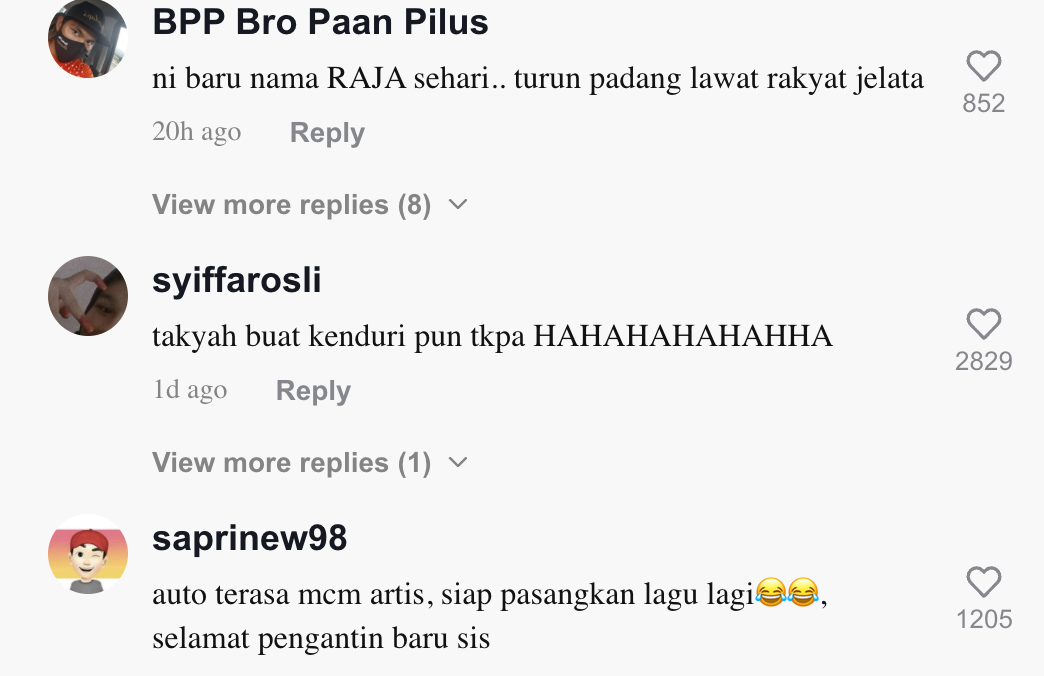The image size is (1044, 676).
Task: Like saprinew98's comment with the heart
Action: (983, 581)
